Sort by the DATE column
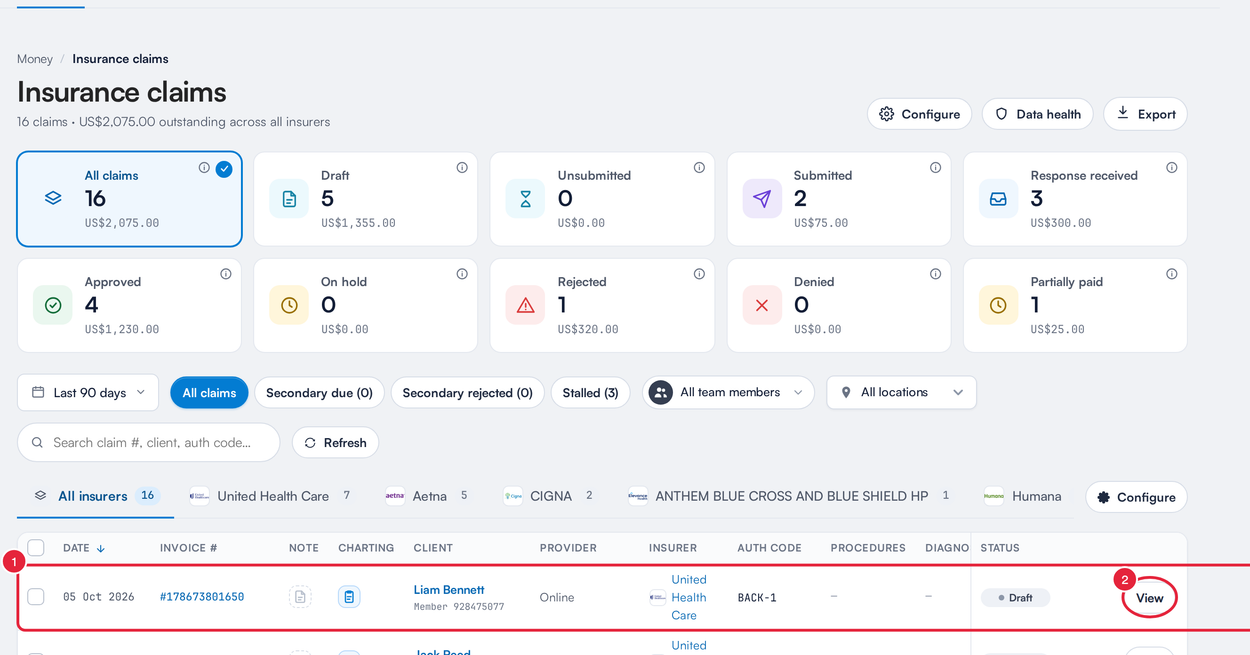Viewport: 1250px width, 655px height. pos(84,548)
